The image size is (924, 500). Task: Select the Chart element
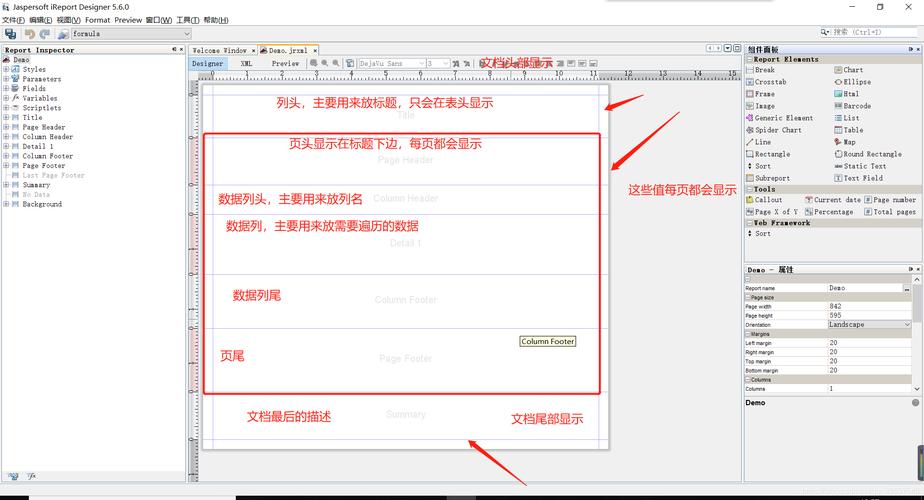click(x=849, y=70)
